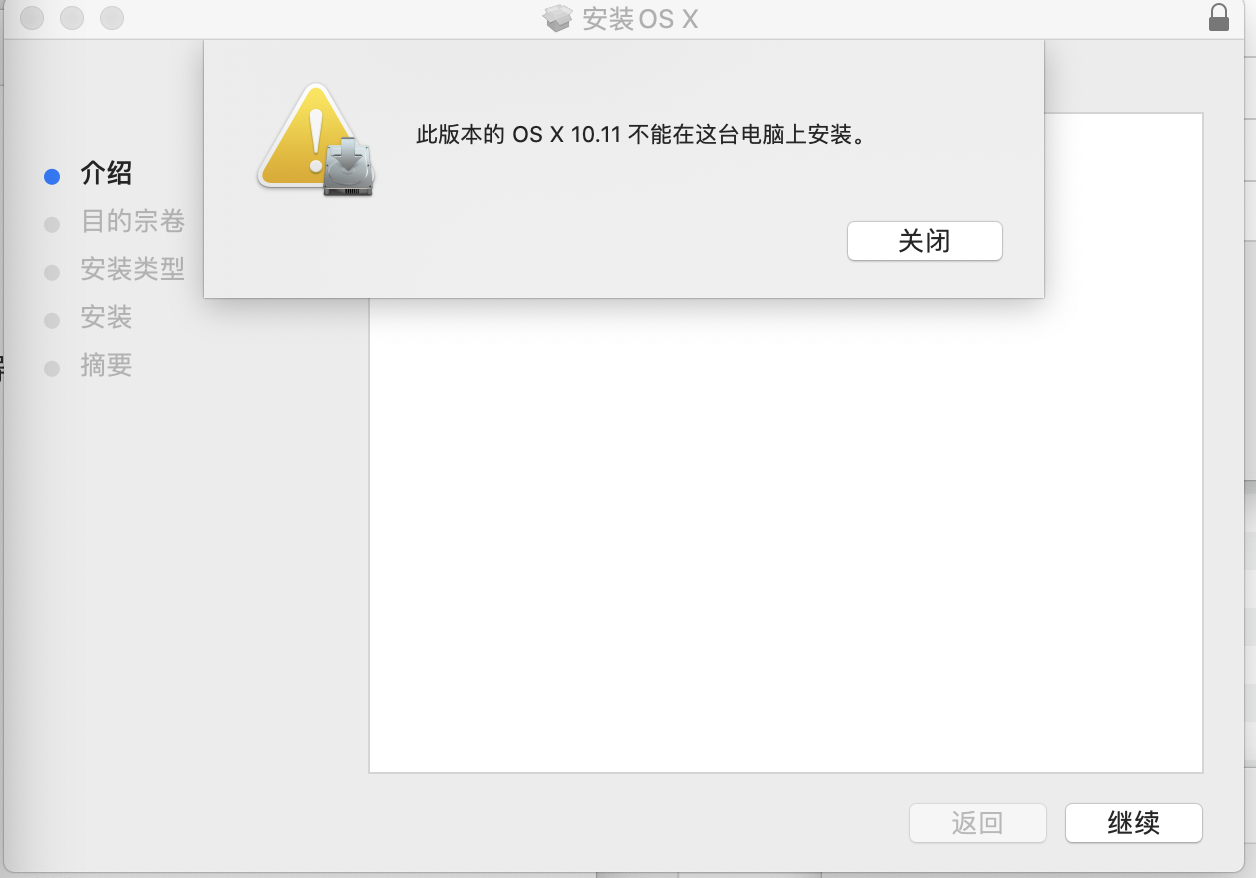Viewport: 1256px width, 878px height.
Task: Select the 安装 step in sidebar
Action: pos(106,317)
